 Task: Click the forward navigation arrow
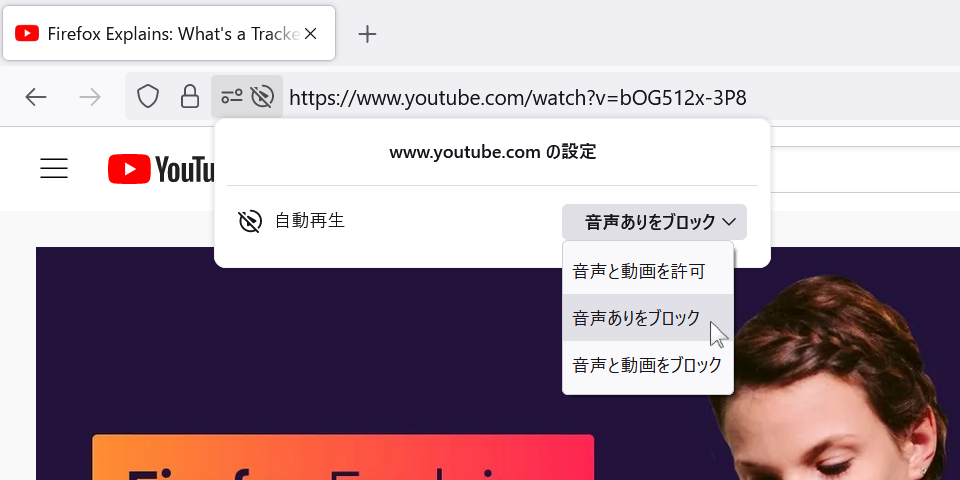90,97
